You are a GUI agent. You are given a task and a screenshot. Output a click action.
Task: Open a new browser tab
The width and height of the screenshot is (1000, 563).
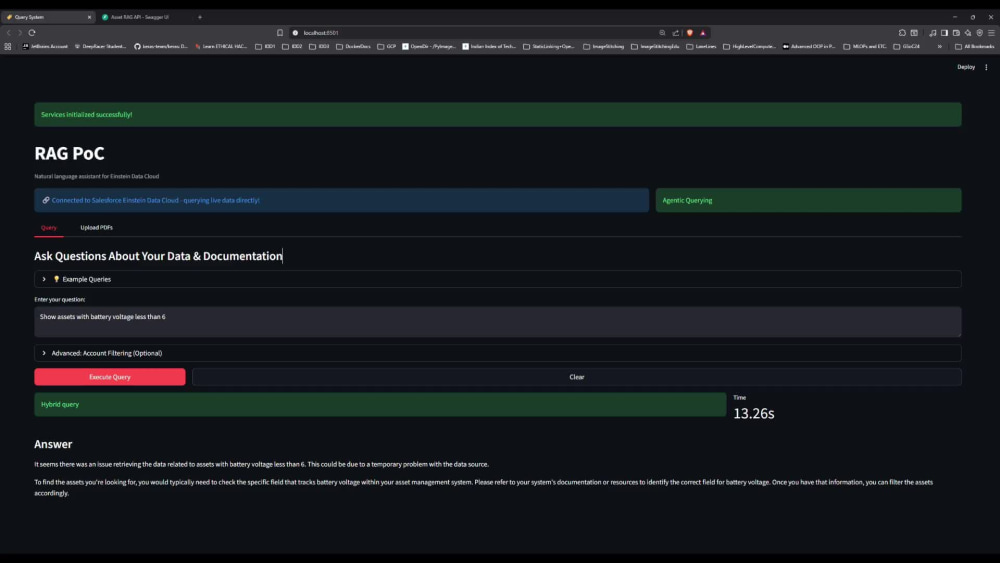(200, 17)
